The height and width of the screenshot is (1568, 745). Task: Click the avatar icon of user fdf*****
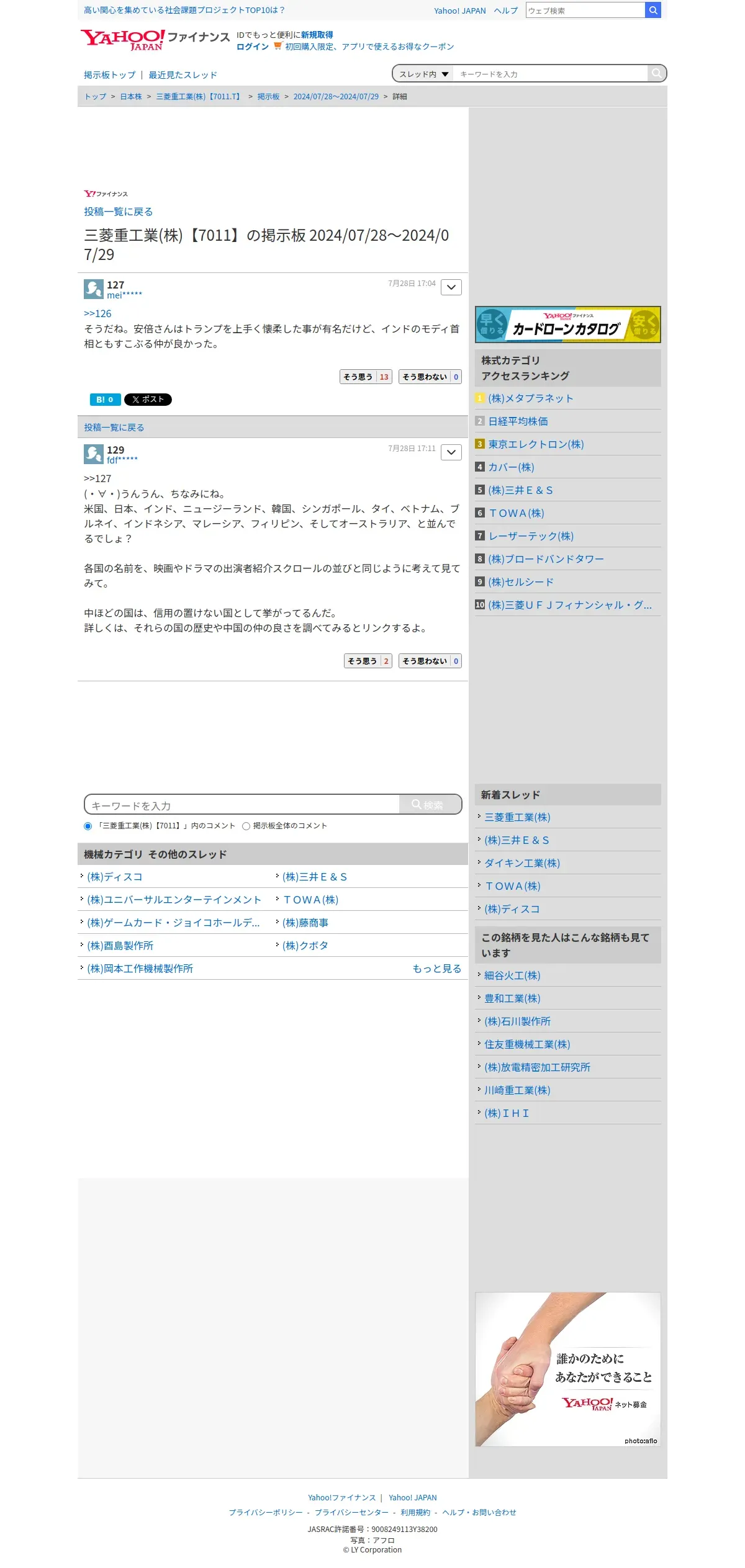[94, 454]
